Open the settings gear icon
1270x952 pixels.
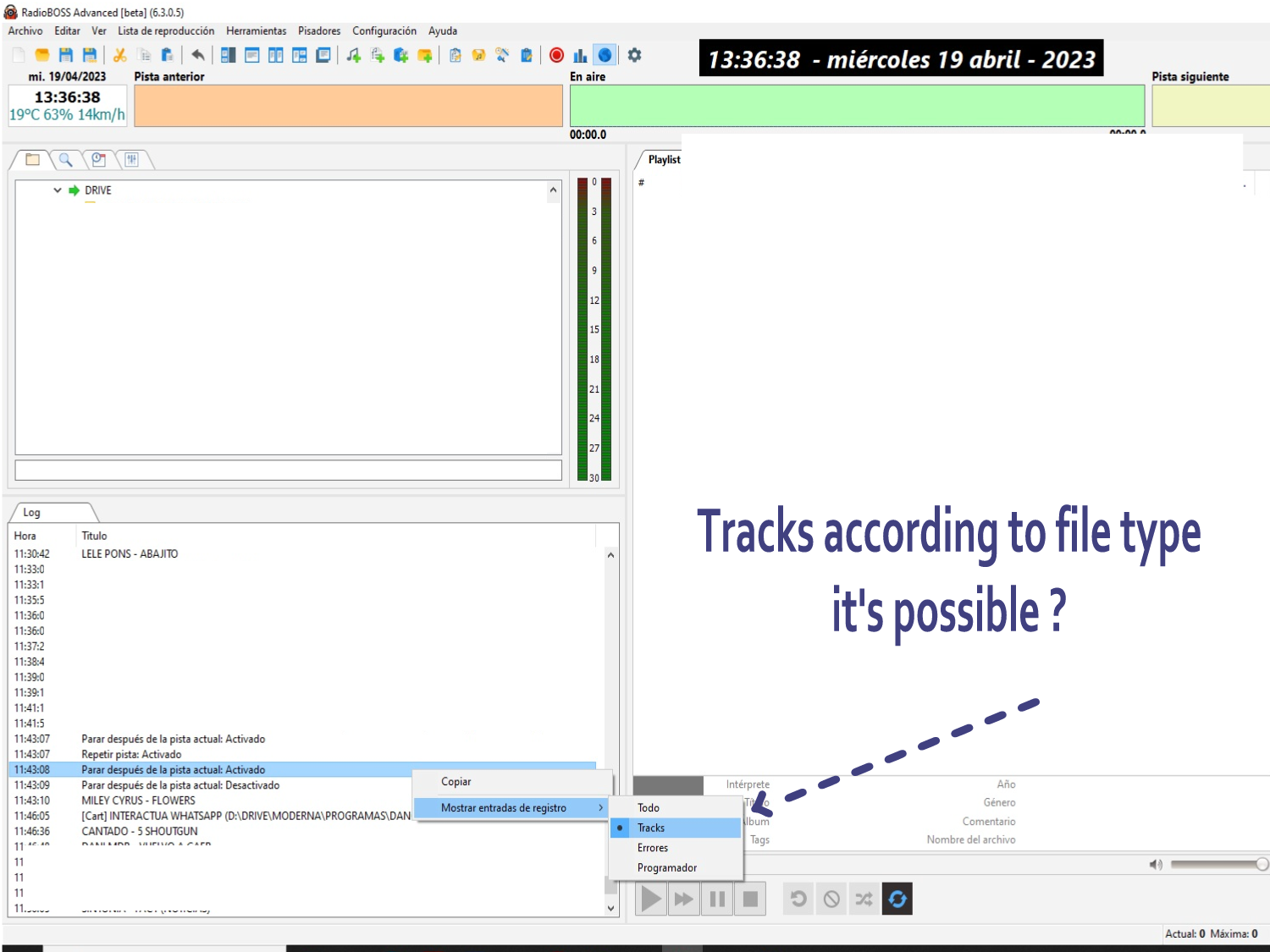click(634, 55)
